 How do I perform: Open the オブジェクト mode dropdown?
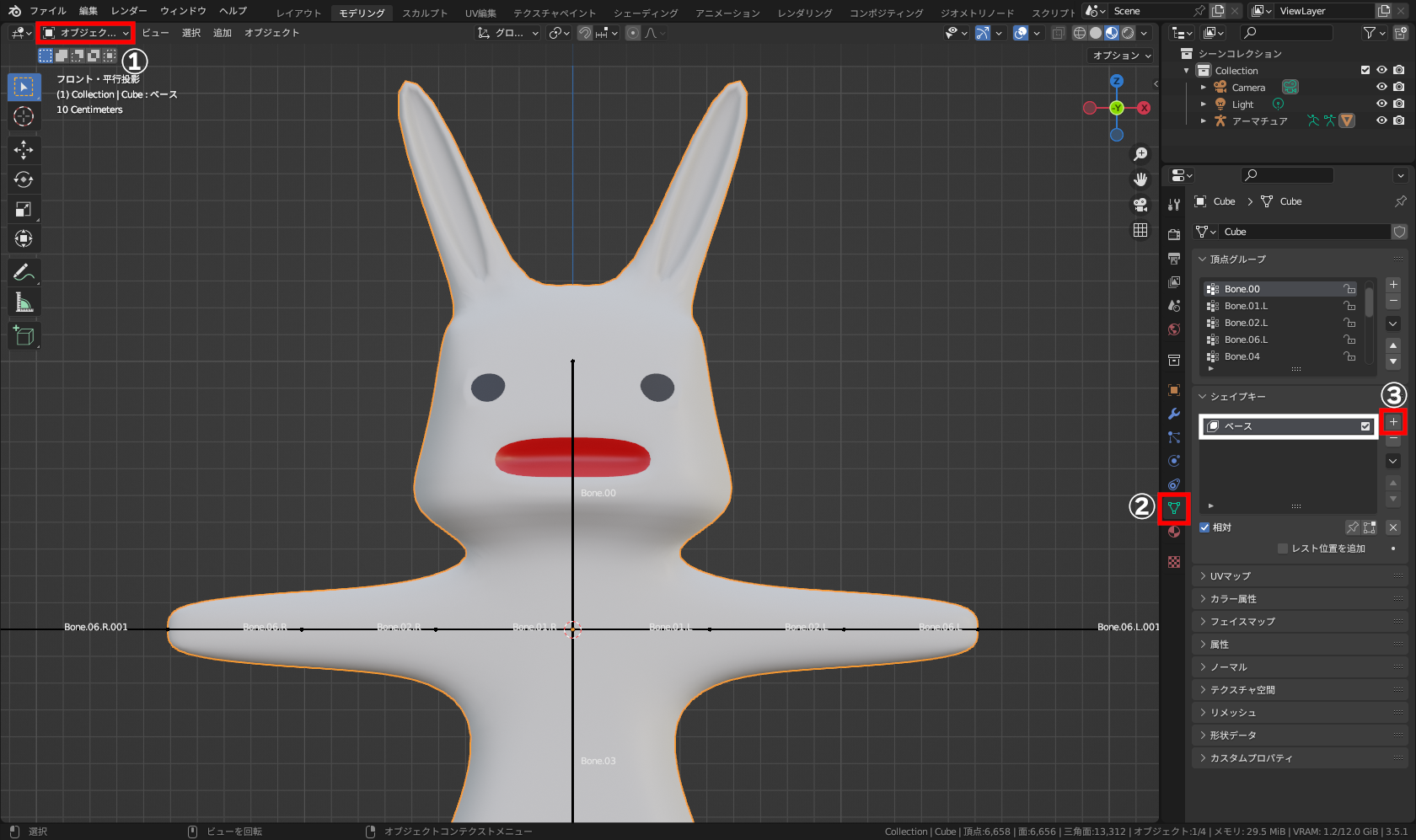(x=86, y=33)
